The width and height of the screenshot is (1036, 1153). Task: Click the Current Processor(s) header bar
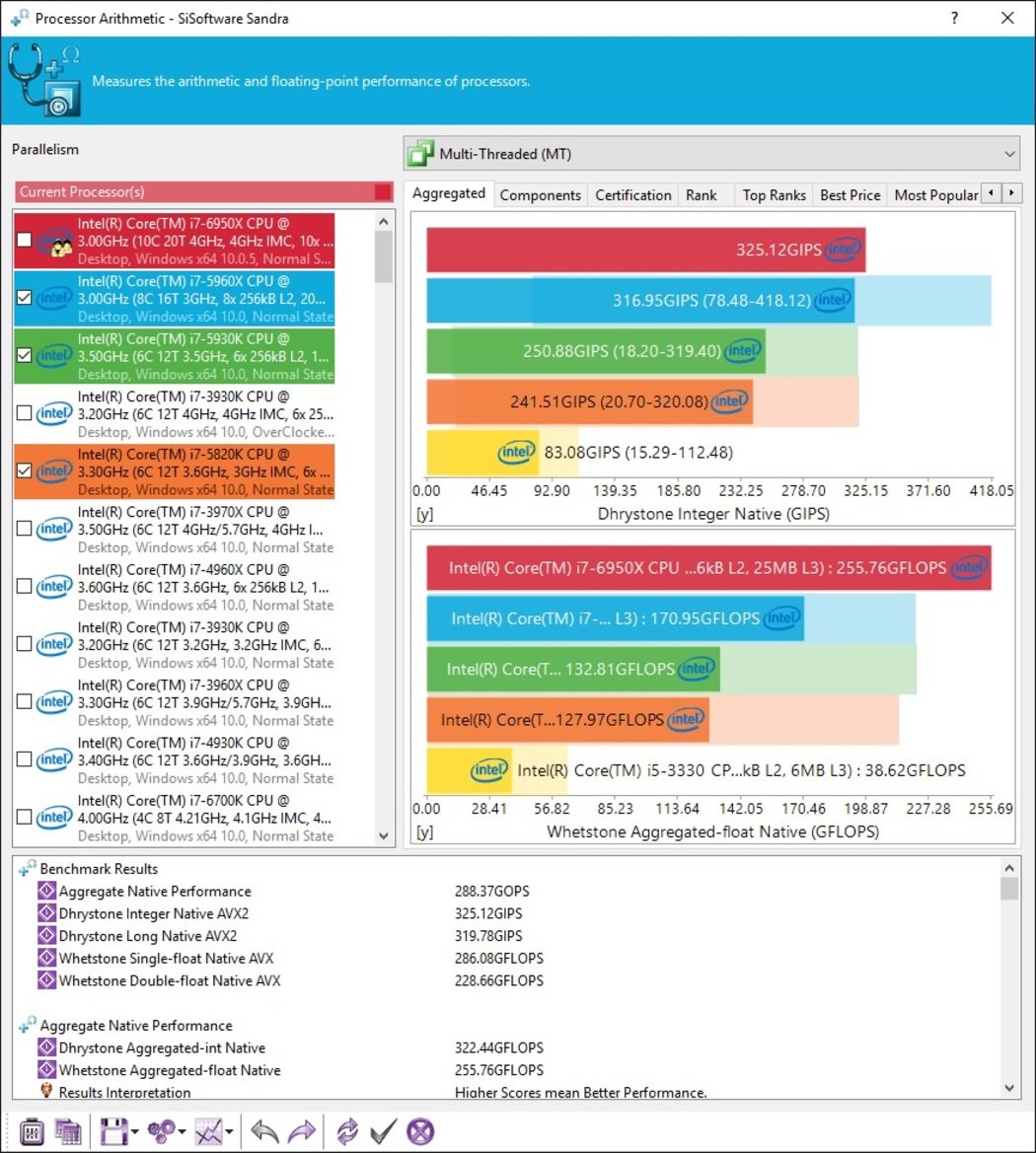204,192
